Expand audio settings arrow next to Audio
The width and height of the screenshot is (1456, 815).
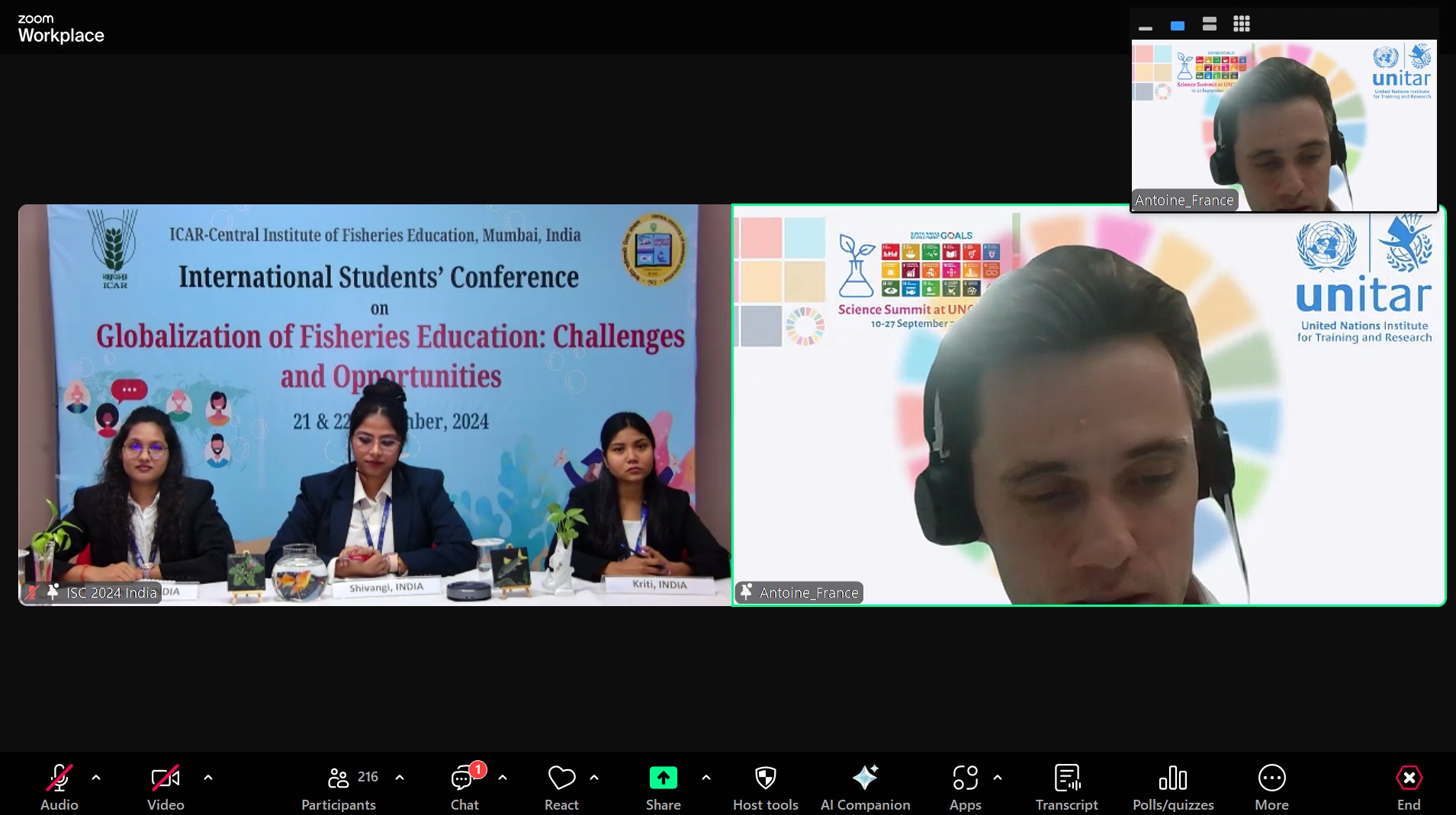point(96,778)
